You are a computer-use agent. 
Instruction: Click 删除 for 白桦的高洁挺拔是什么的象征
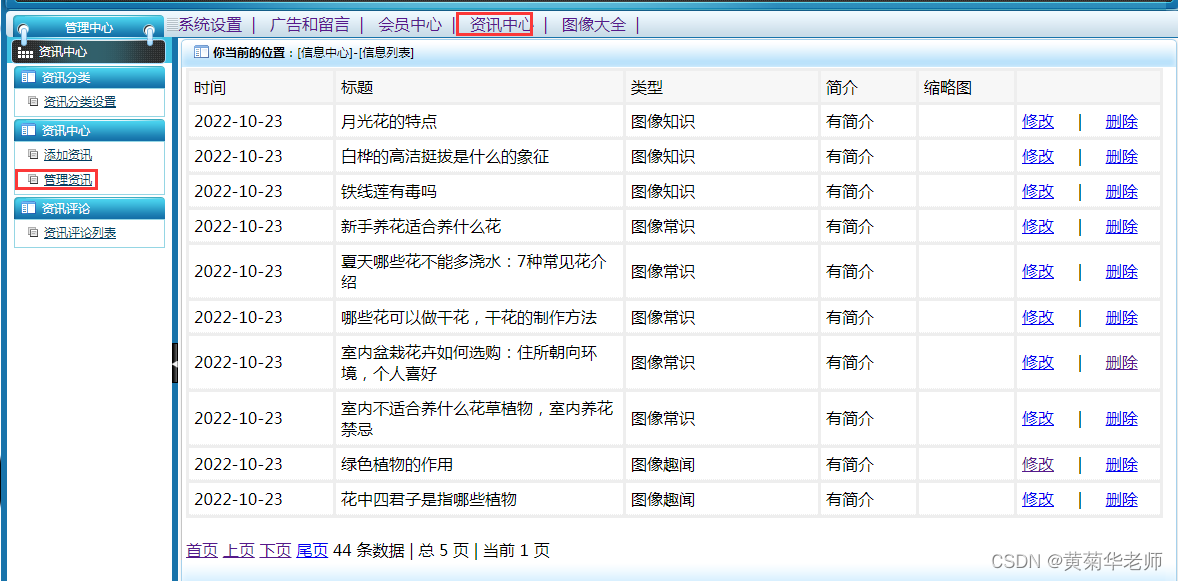point(1121,156)
